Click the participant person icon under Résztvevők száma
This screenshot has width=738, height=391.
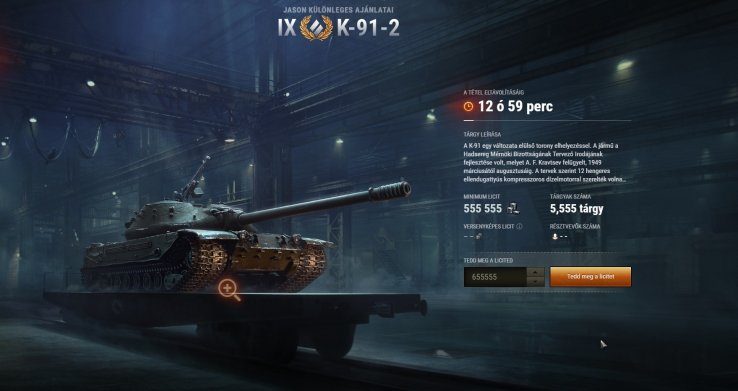[555, 237]
